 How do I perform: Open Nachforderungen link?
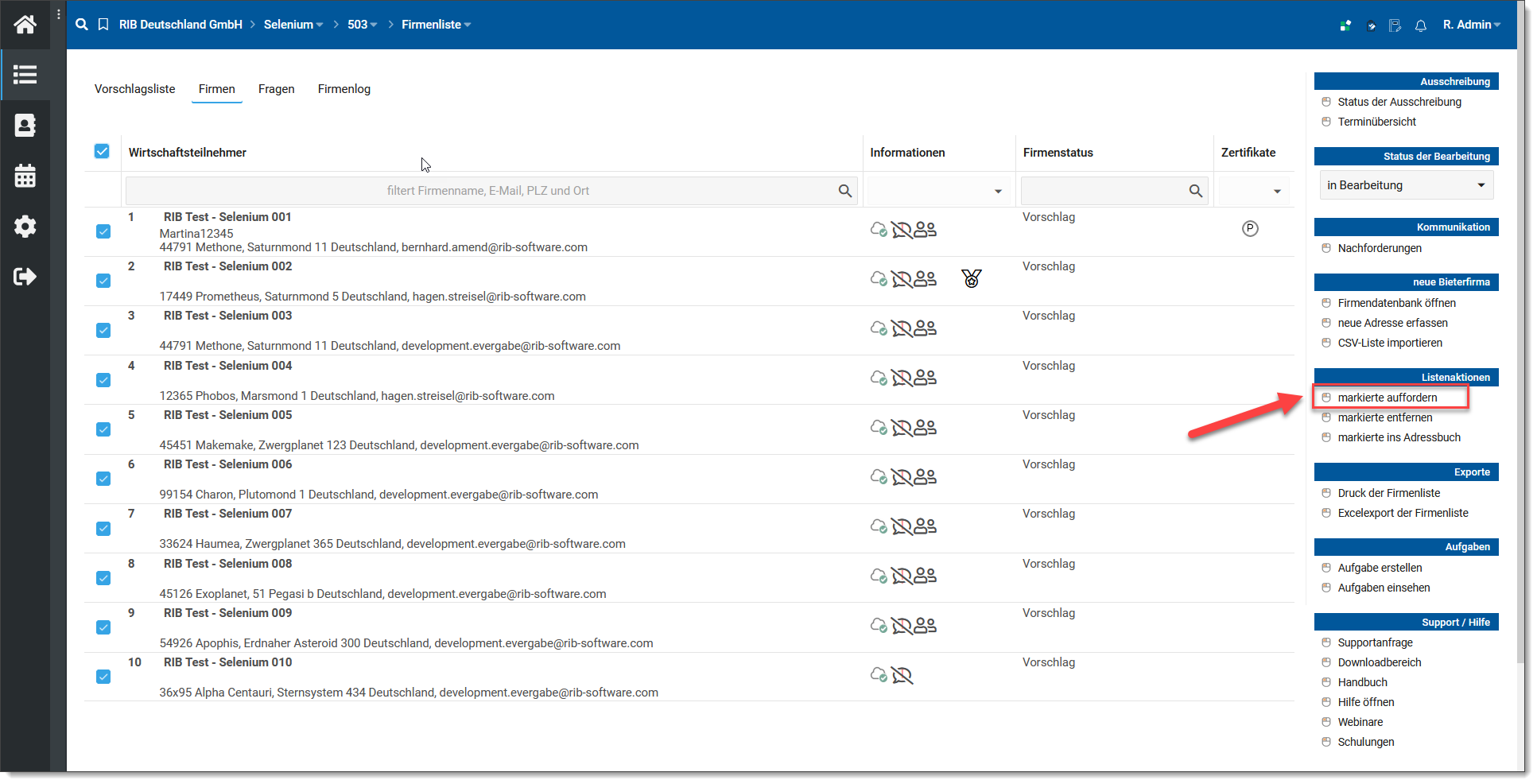point(1380,248)
